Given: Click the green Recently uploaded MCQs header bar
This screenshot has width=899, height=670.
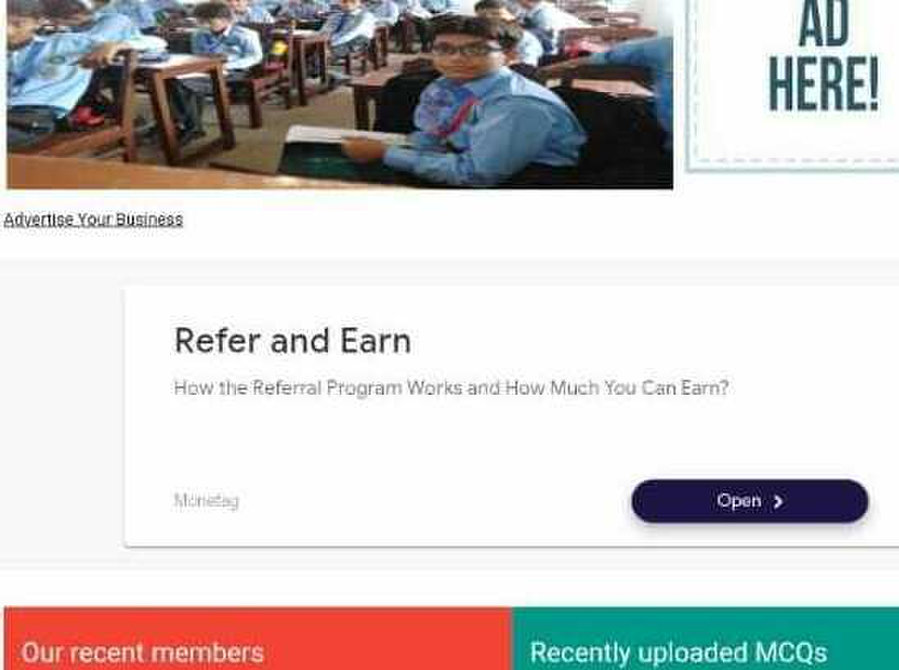Looking at the screenshot, I should tap(705, 638).
